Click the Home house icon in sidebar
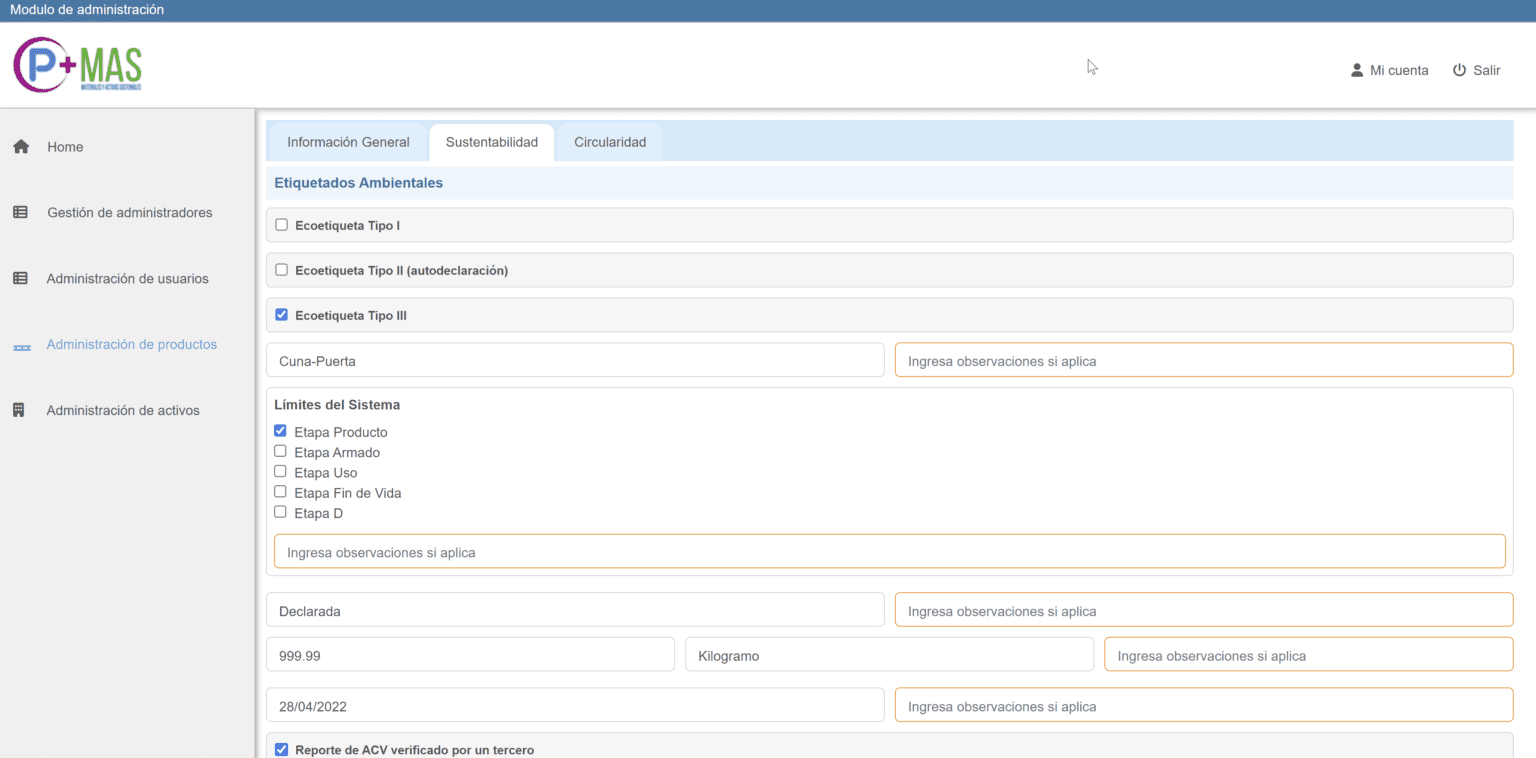The width and height of the screenshot is (1536, 758). click(x=20, y=147)
